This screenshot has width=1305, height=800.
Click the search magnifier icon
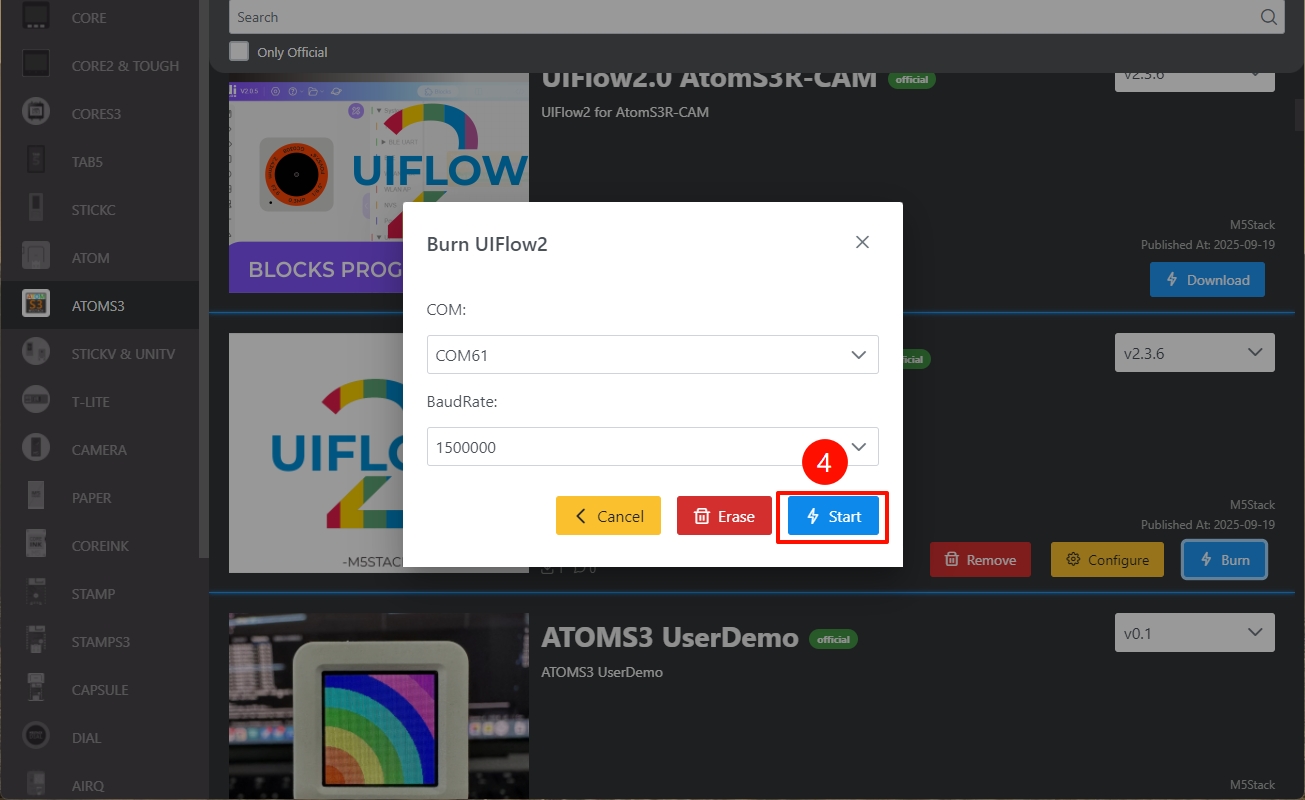point(1268,17)
